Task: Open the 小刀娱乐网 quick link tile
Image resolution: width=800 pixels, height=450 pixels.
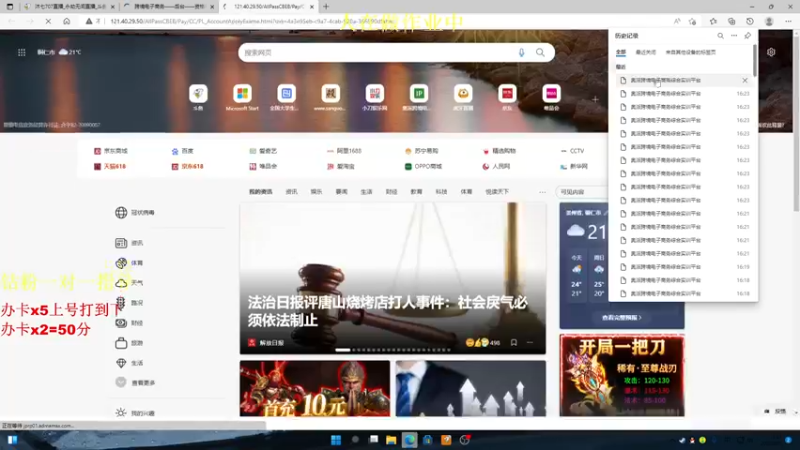Action: (374, 97)
